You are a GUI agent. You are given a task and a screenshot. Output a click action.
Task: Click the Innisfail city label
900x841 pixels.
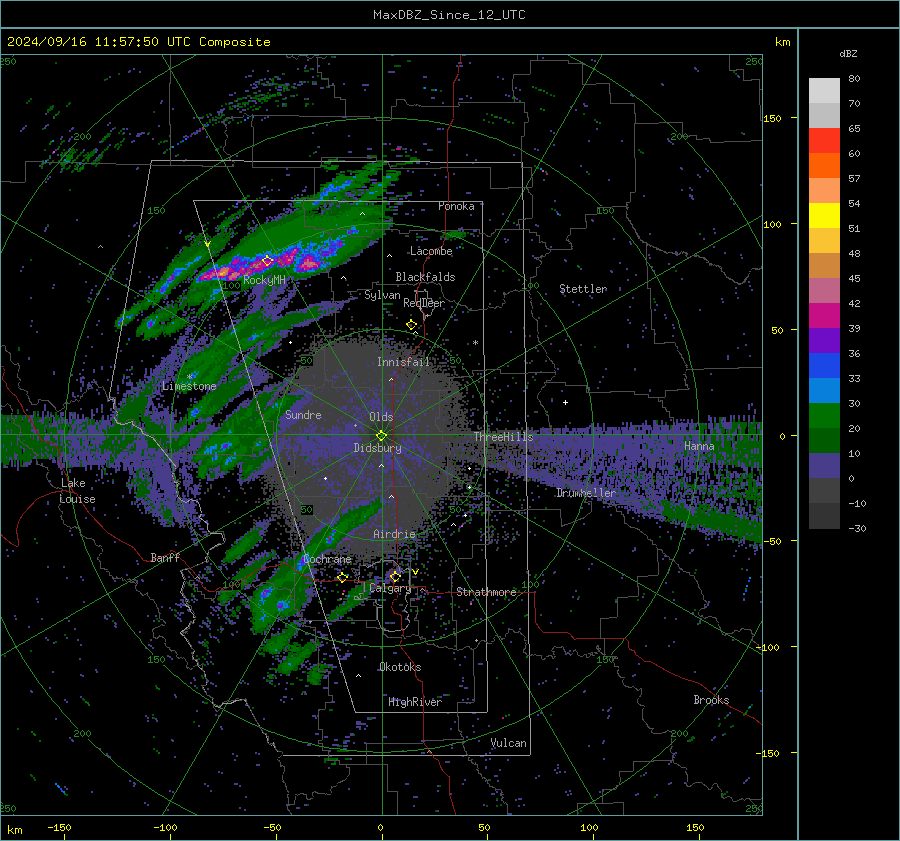(x=403, y=362)
